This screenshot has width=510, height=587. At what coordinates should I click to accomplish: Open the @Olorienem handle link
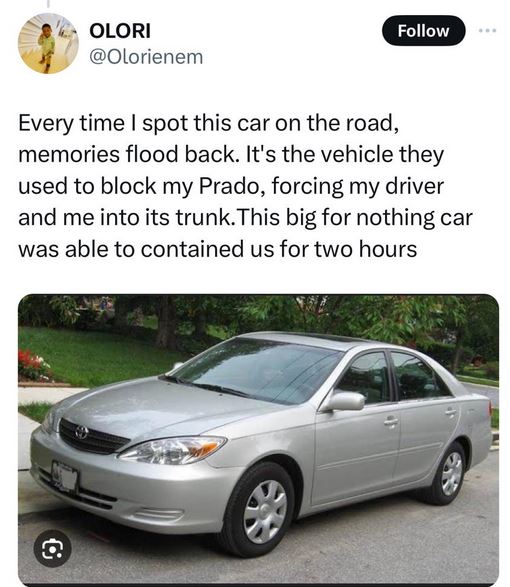point(146,57)
